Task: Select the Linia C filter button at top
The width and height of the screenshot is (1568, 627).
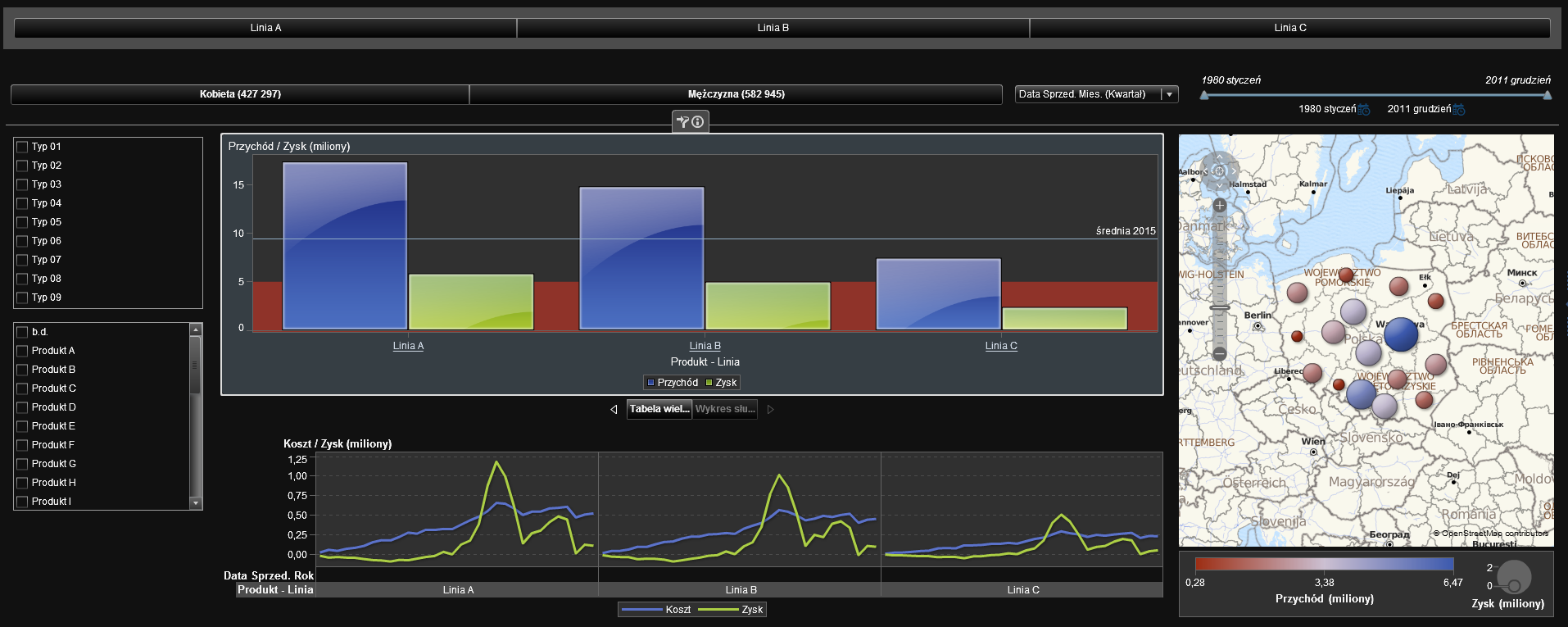Action: (x=1290, y=28)
